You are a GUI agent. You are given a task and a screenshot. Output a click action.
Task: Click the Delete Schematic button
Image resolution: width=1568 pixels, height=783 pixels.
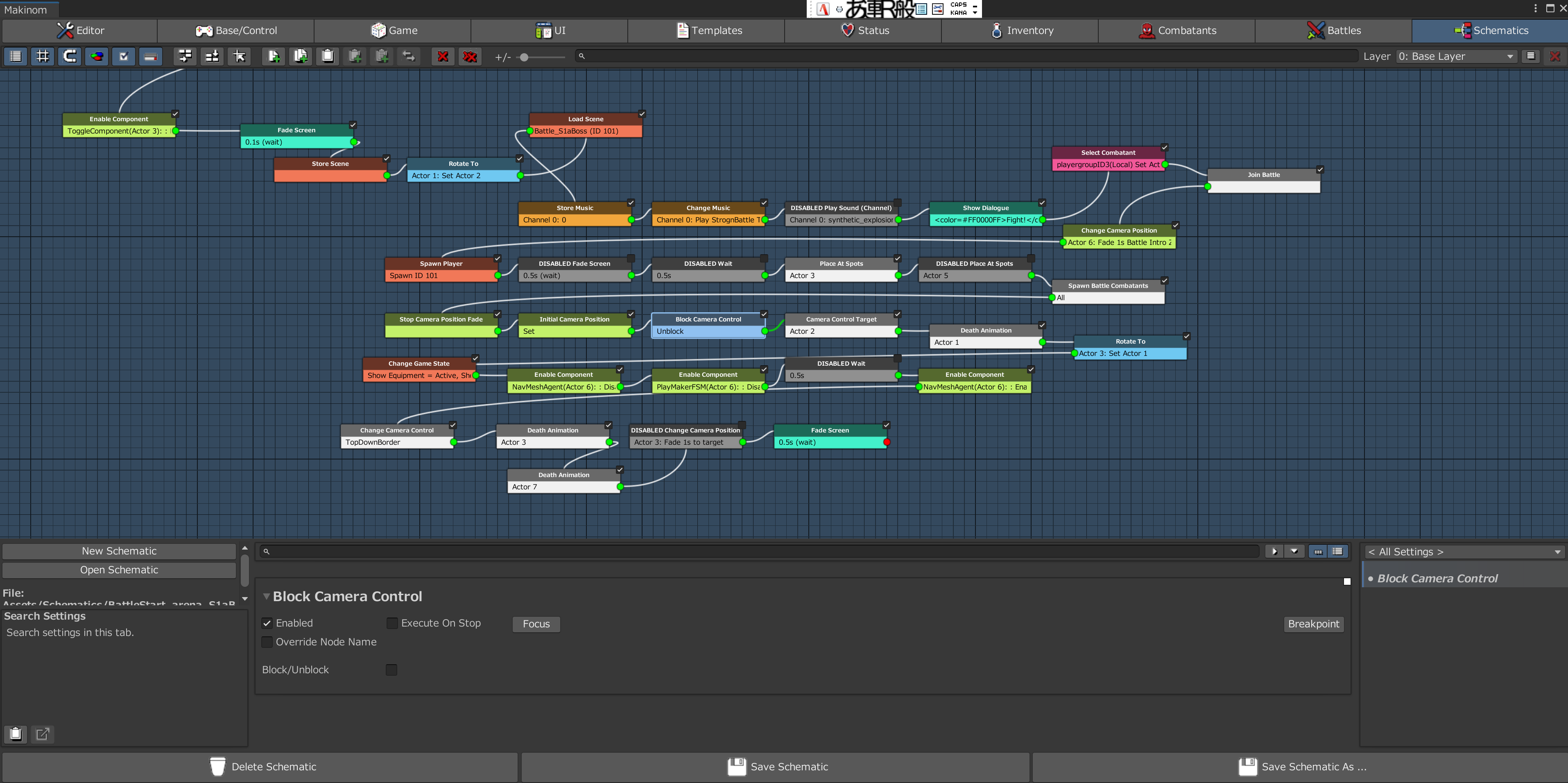click(260, 767)
